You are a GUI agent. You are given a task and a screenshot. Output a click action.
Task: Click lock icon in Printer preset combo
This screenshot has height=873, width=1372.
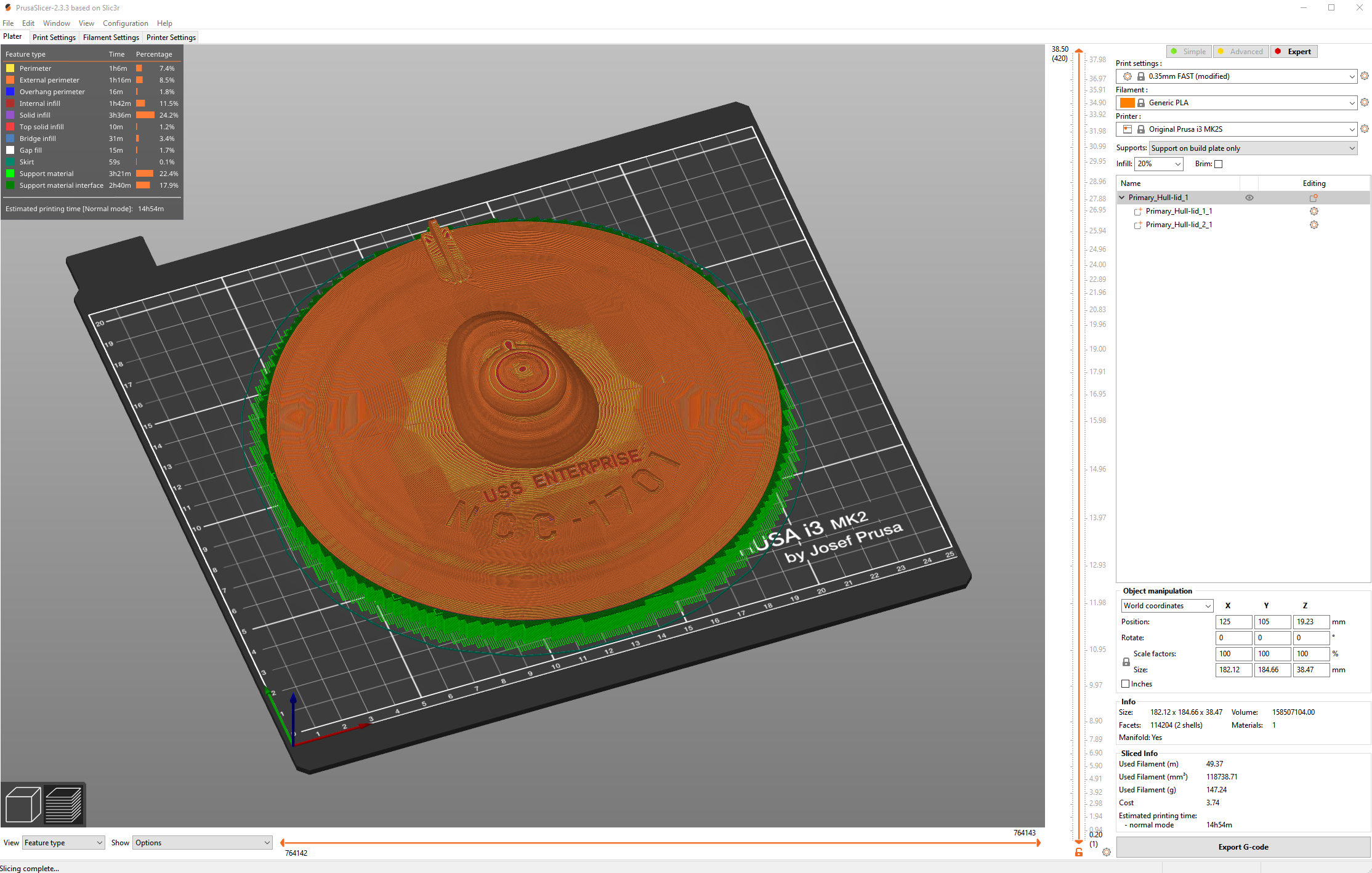[x=1141, y=129]
